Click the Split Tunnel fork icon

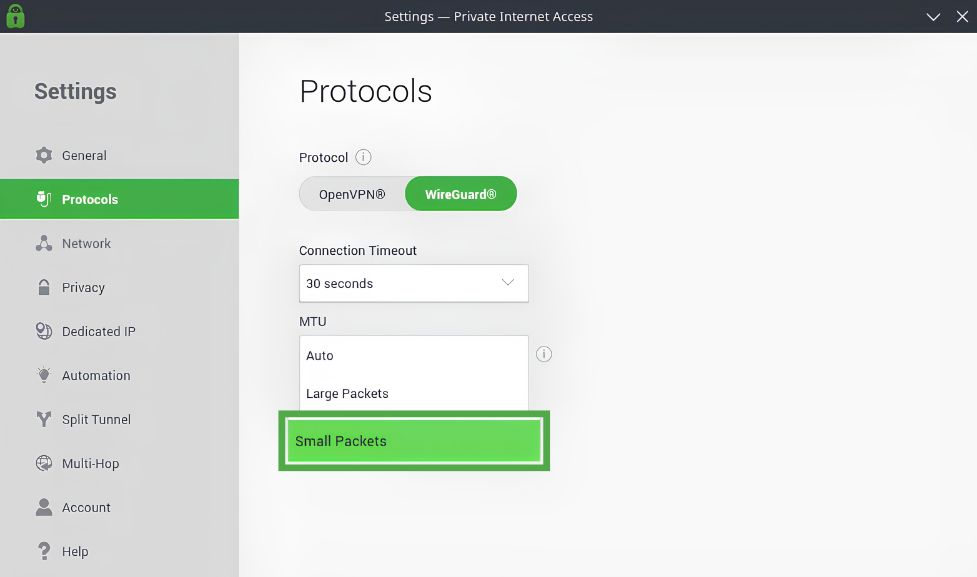tap(44, 419)
